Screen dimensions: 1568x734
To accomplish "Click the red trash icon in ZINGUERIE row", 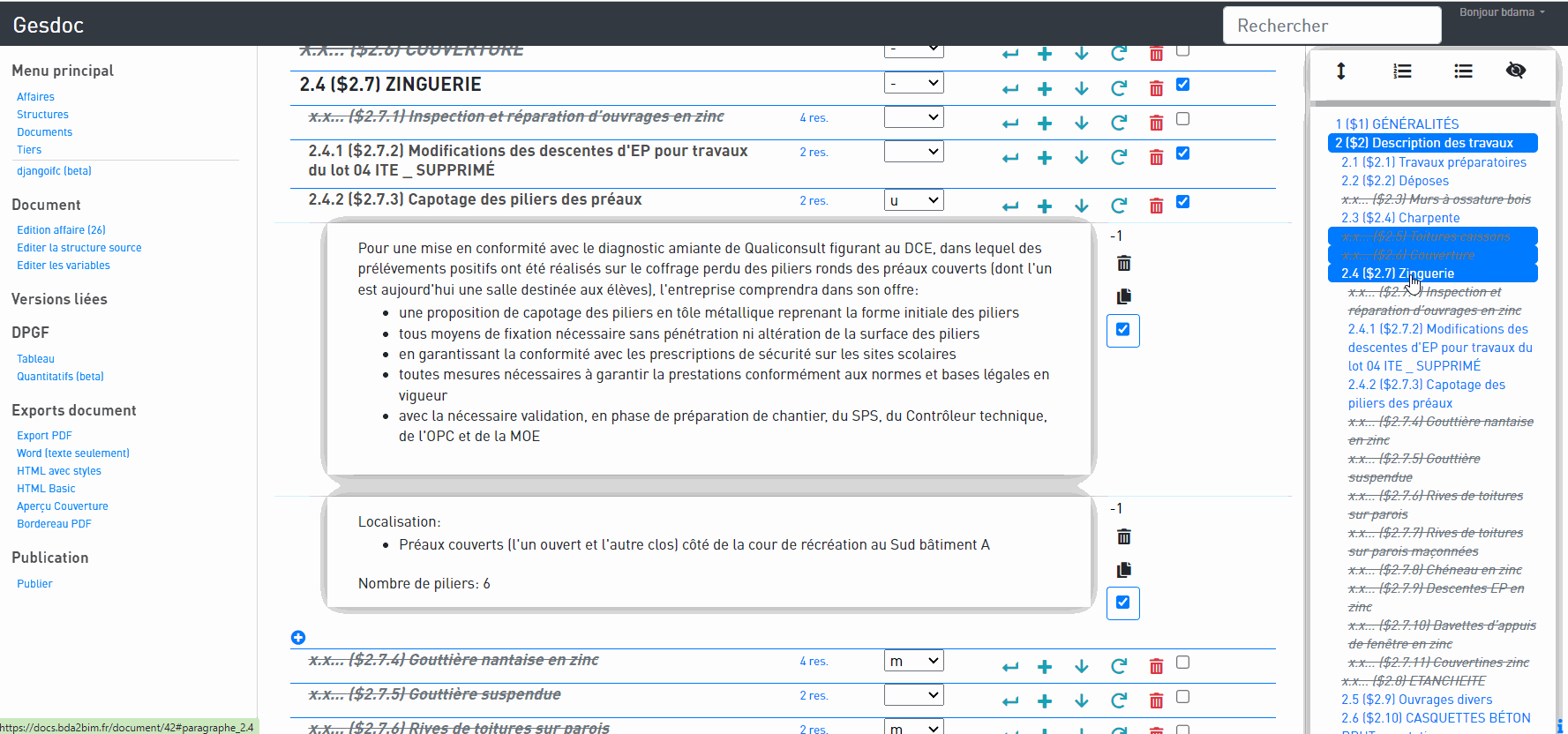I will 1156,88.
